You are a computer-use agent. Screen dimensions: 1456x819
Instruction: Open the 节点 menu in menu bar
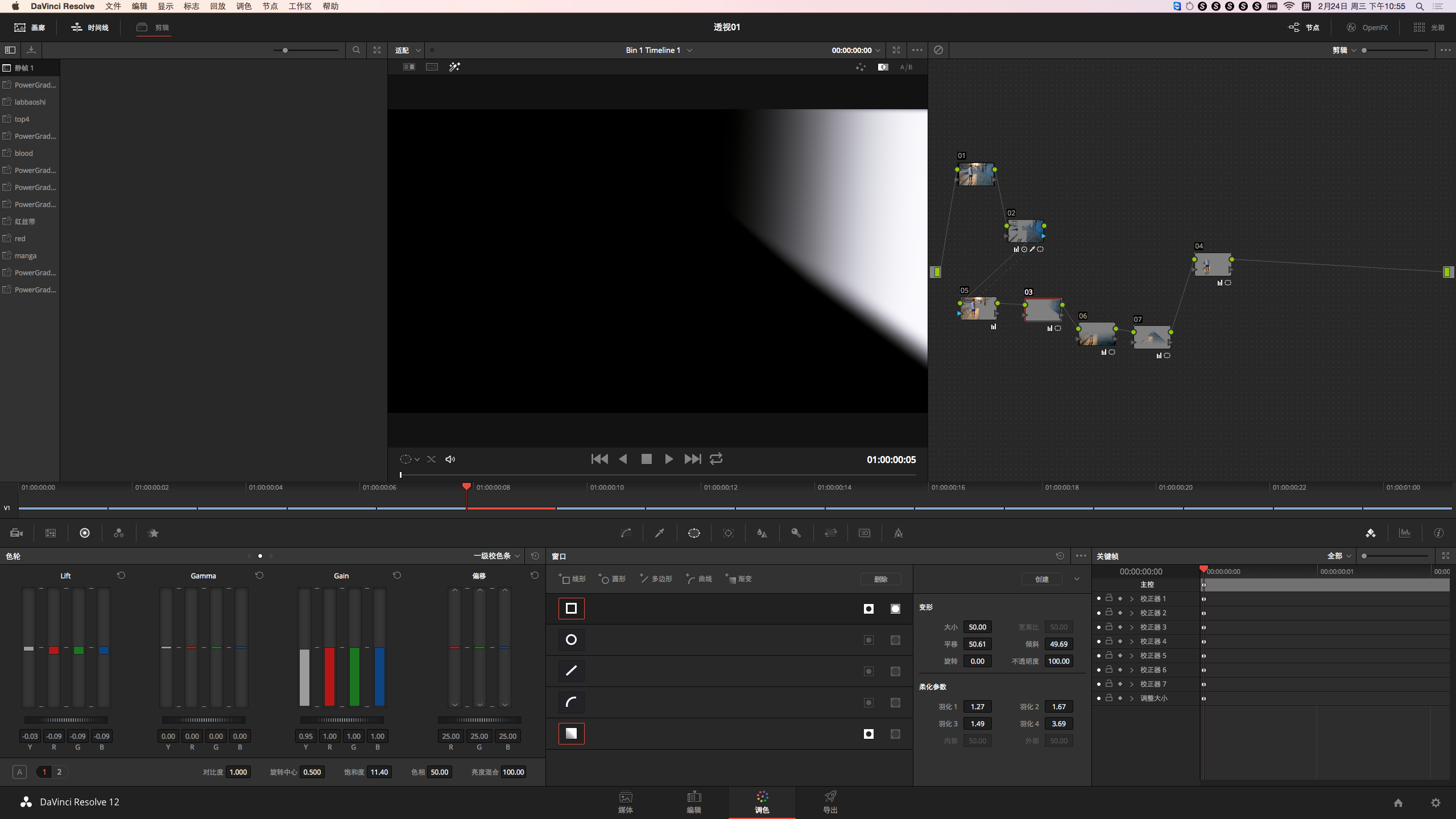(270, 6)
